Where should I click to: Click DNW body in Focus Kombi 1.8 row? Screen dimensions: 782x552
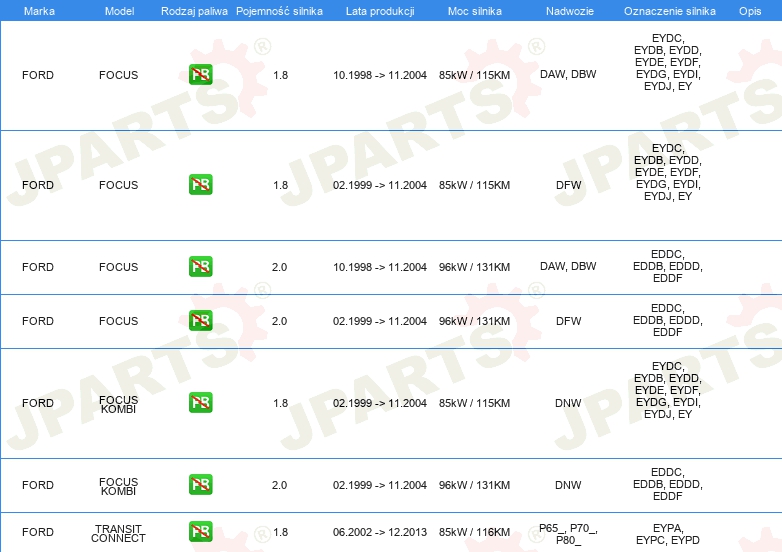(568, 403)
